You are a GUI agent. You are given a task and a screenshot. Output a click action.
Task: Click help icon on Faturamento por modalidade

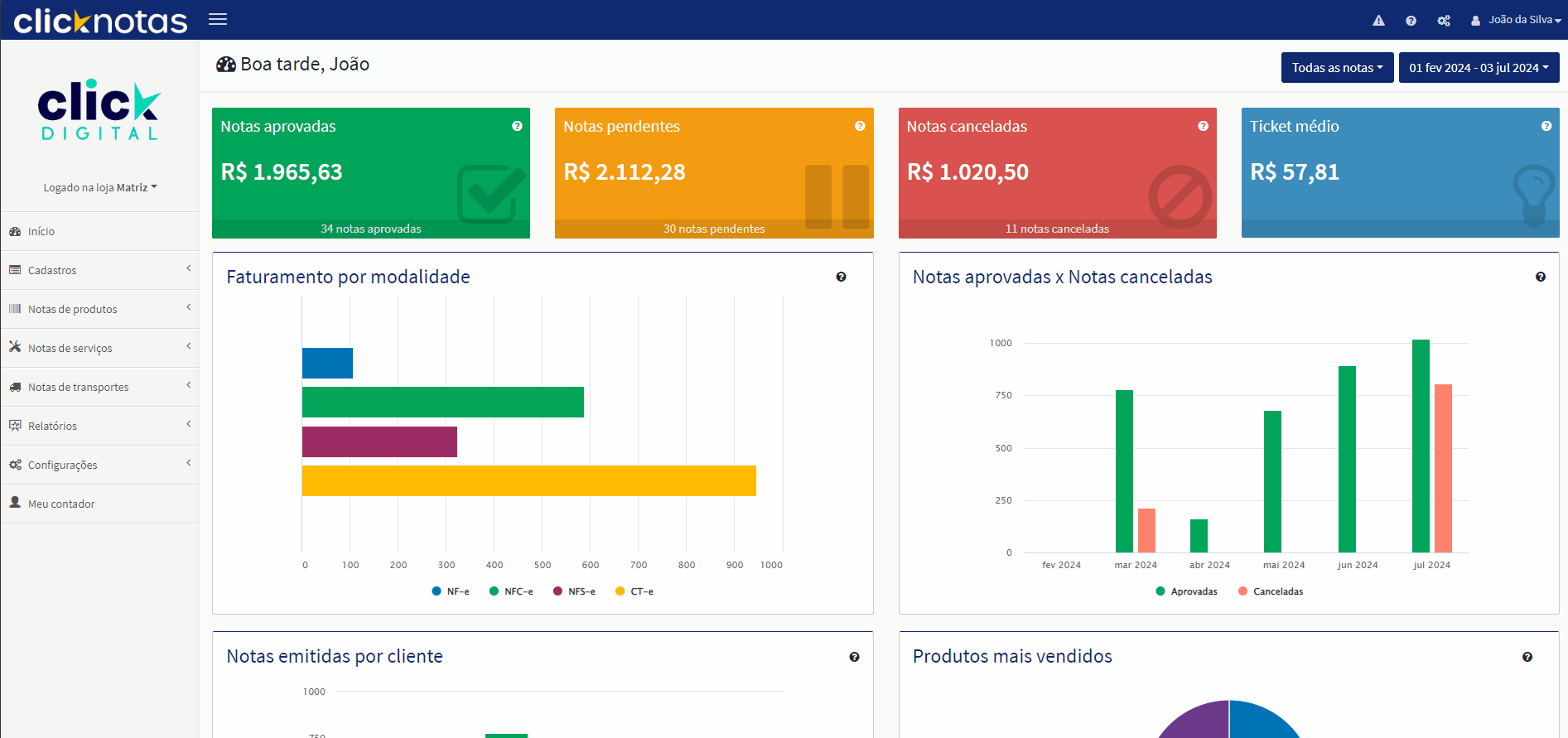coord(841,277)
